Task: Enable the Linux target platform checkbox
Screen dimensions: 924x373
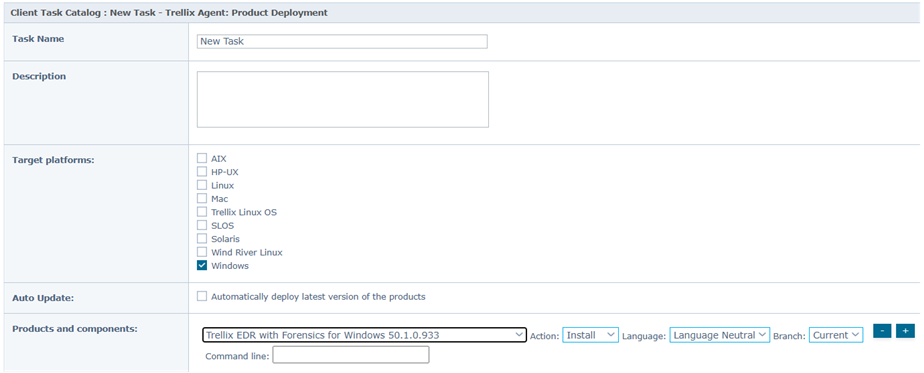Action: pyautogui.click(x=202, y=185)
